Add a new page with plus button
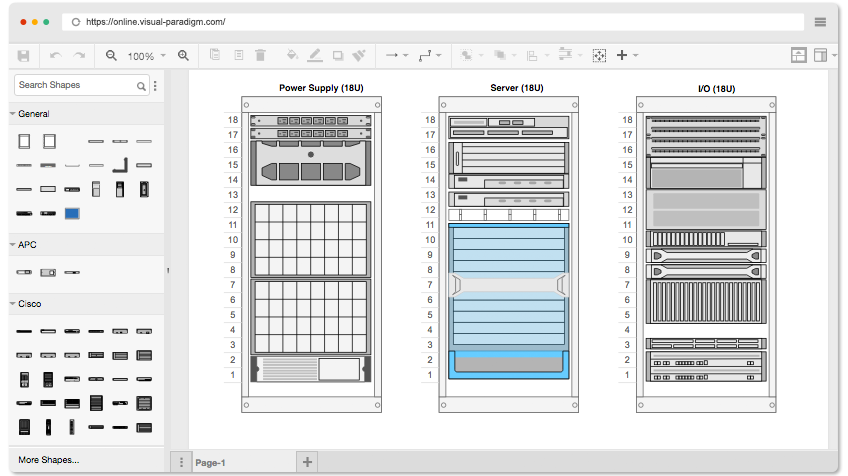 point(307,462)
